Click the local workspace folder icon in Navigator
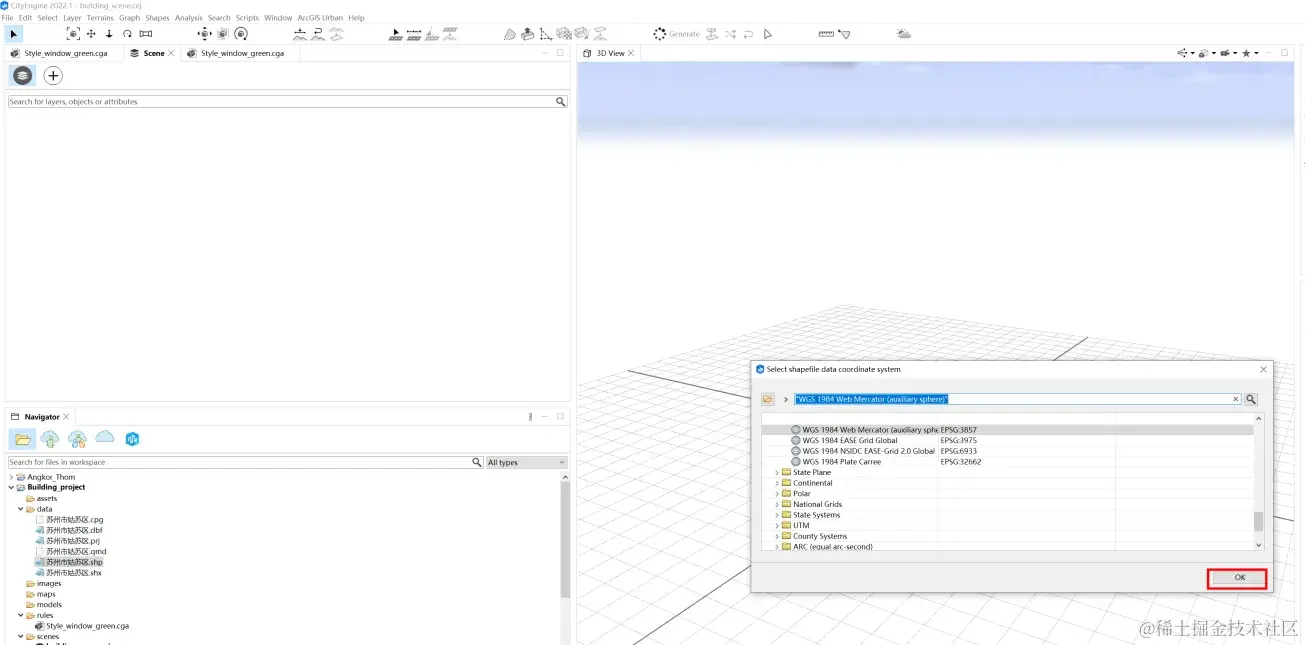This screenshot has height=645, width=1305. (22, 439)
